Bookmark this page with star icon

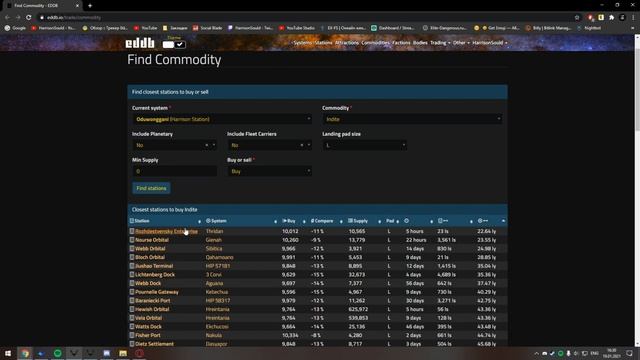pos(577,18)
